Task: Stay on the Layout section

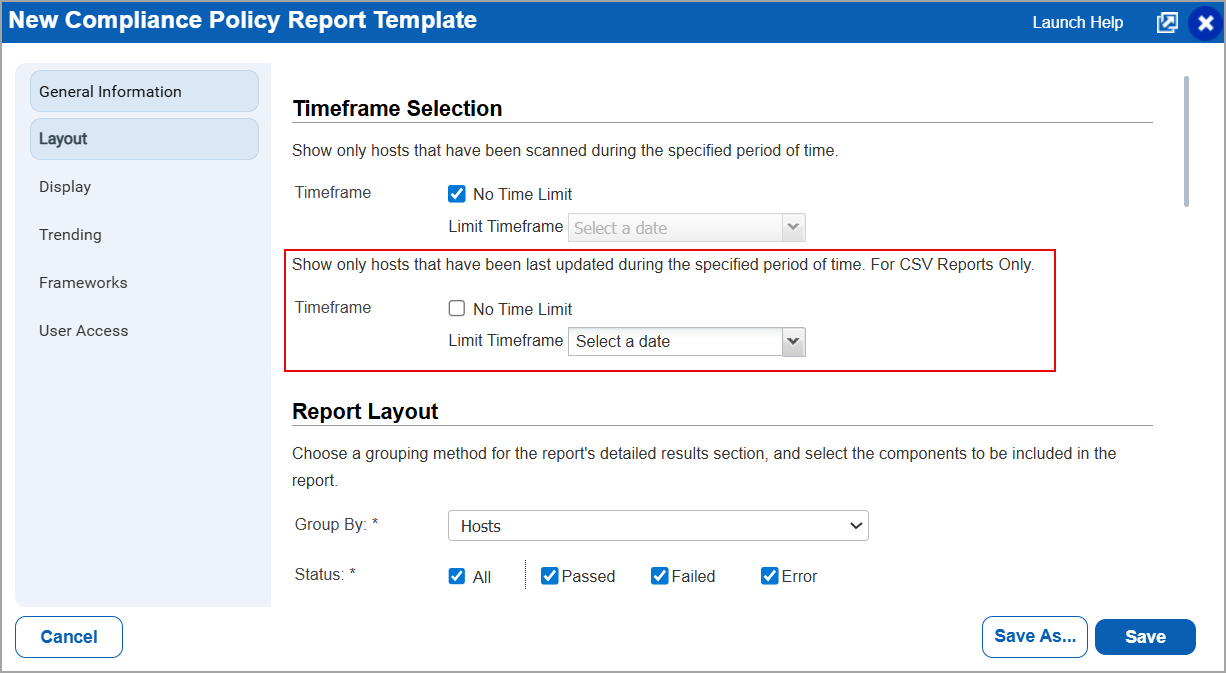Action: [61, 138]
